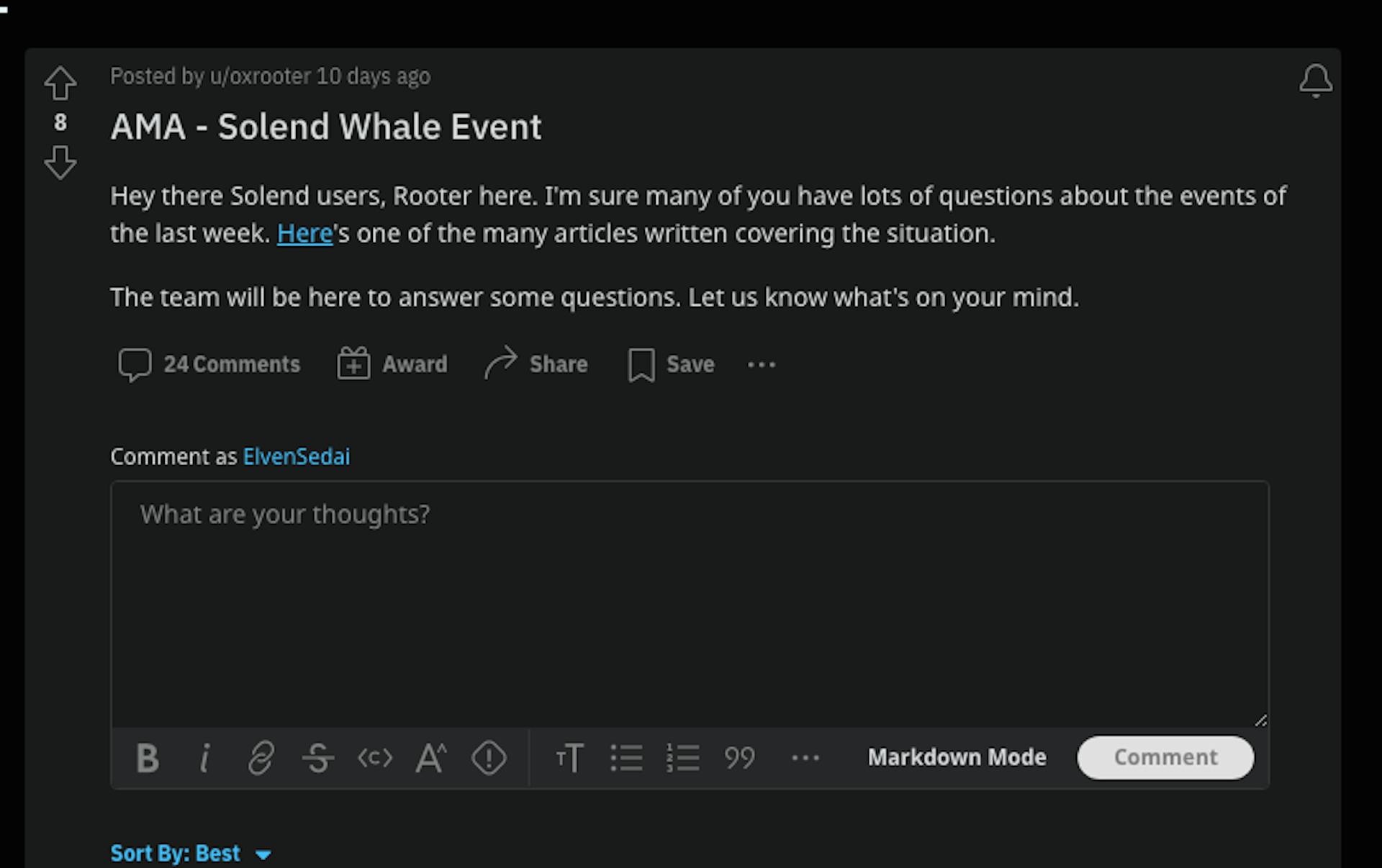Open the Sort By: Best dropdown

(x=191, y=854)
